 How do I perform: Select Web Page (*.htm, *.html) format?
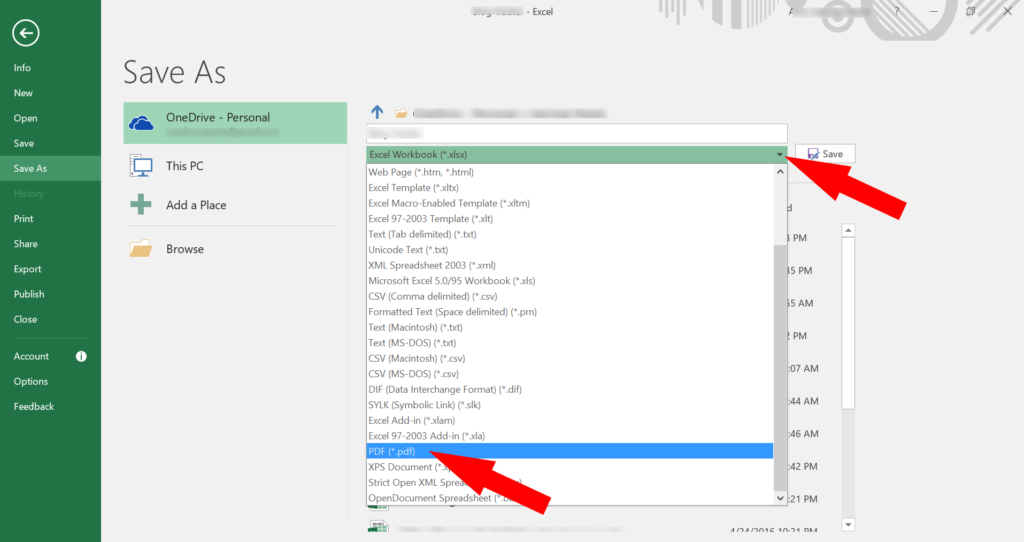(x=570, y=172)
